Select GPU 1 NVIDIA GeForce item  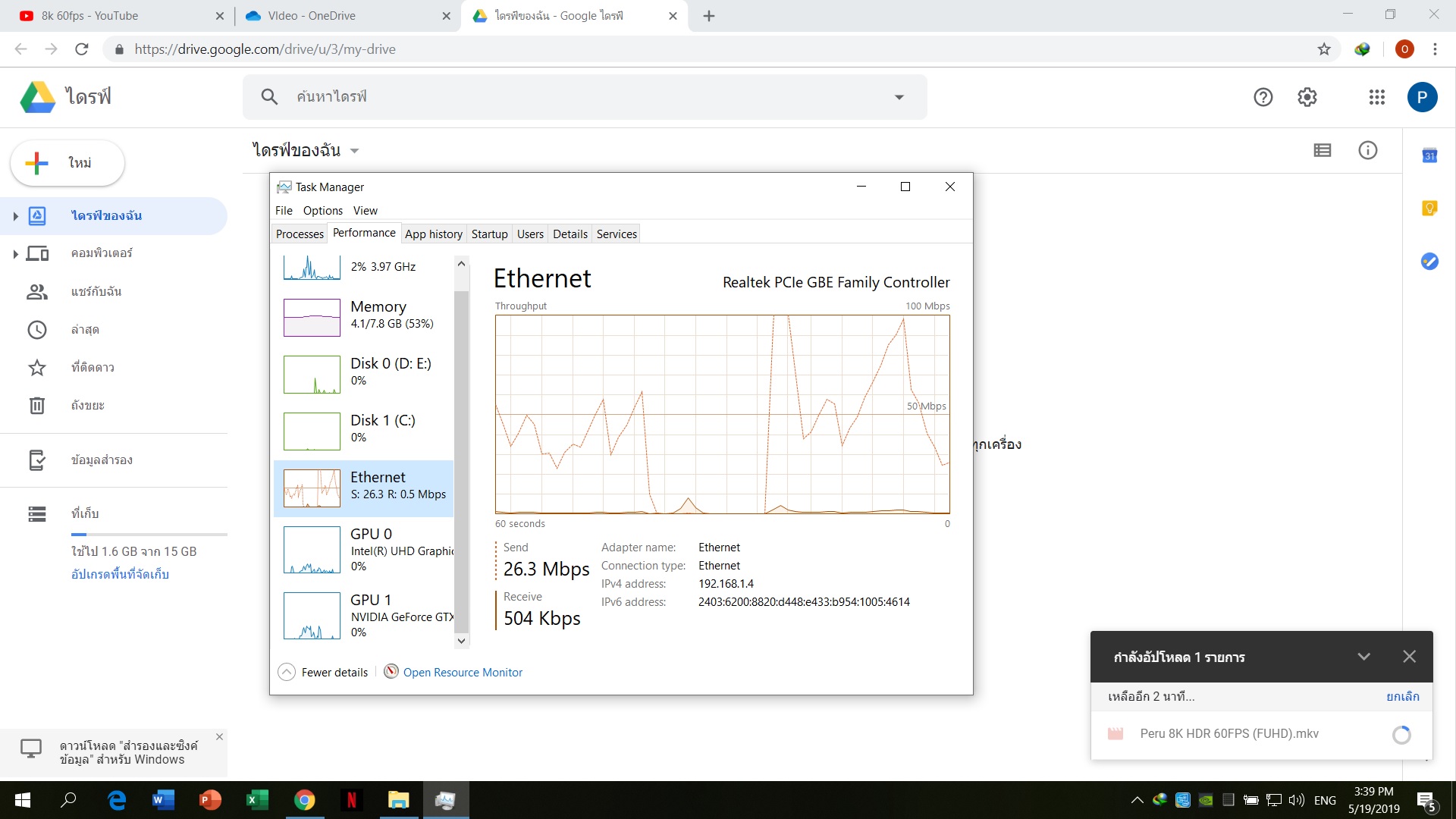point(364,615)
